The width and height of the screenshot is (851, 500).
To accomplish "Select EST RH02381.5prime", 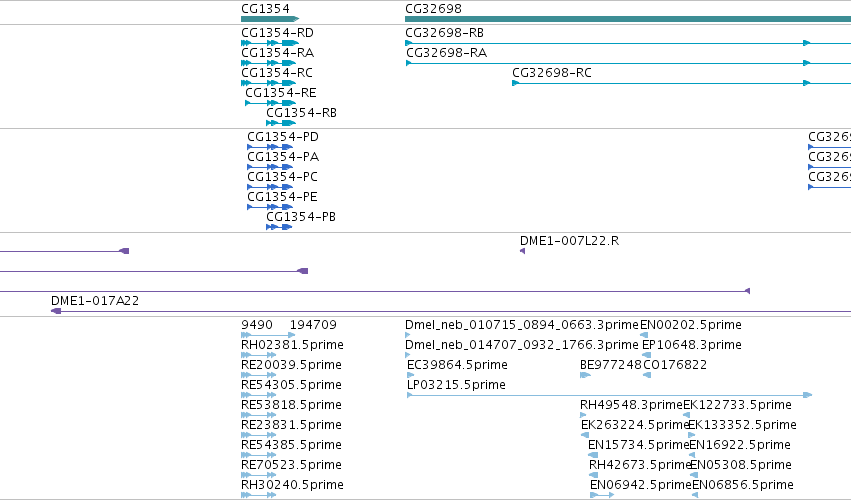I will (292, 345).
